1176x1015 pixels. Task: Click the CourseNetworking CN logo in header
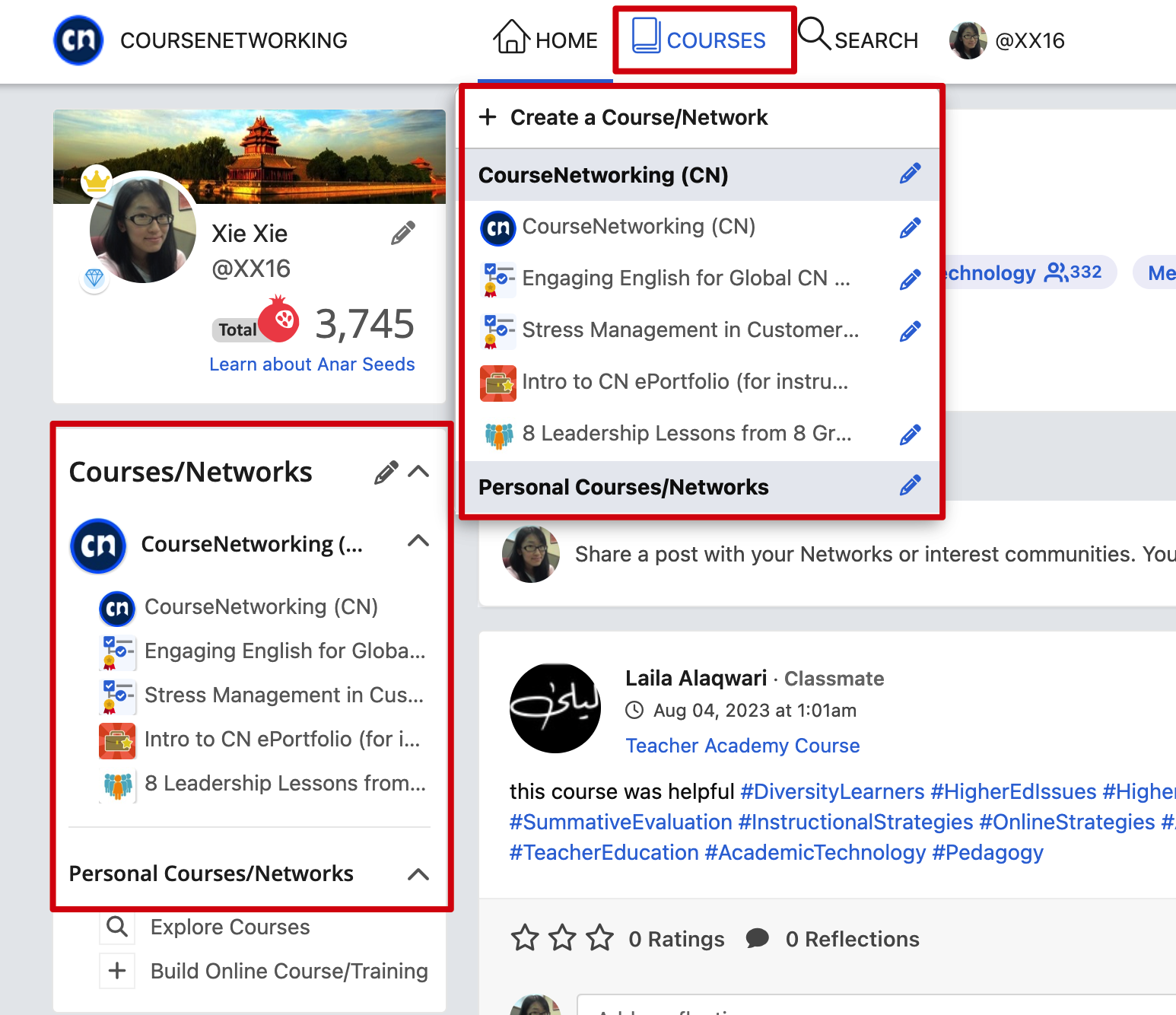click(78, 40)
